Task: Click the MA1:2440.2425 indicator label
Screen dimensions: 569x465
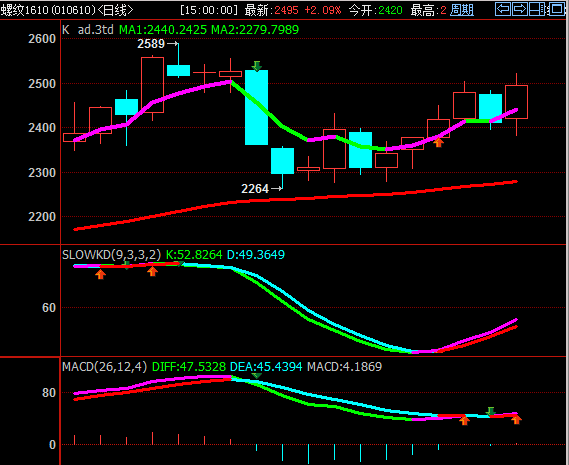Action: [163, 29]
